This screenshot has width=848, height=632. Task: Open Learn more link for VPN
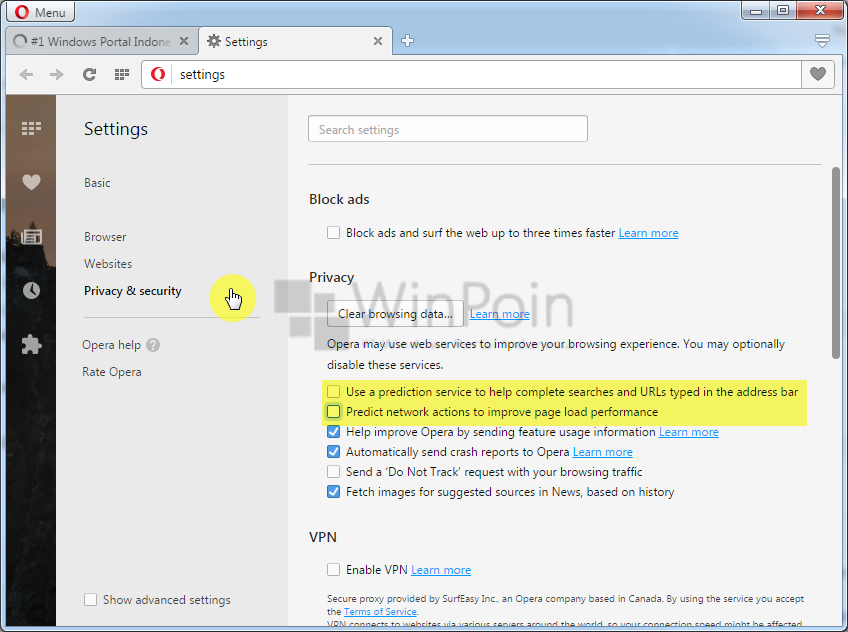pos(441,570)
